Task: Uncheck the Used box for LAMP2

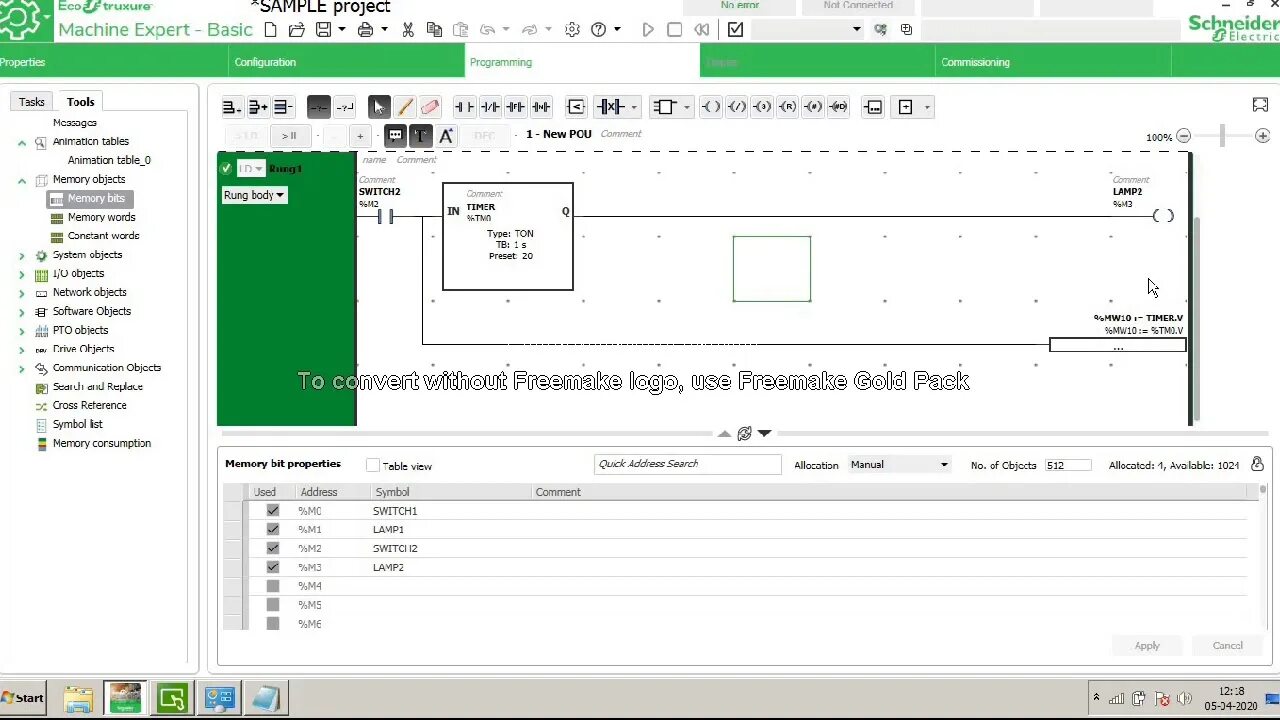Action: pos(272,567)
